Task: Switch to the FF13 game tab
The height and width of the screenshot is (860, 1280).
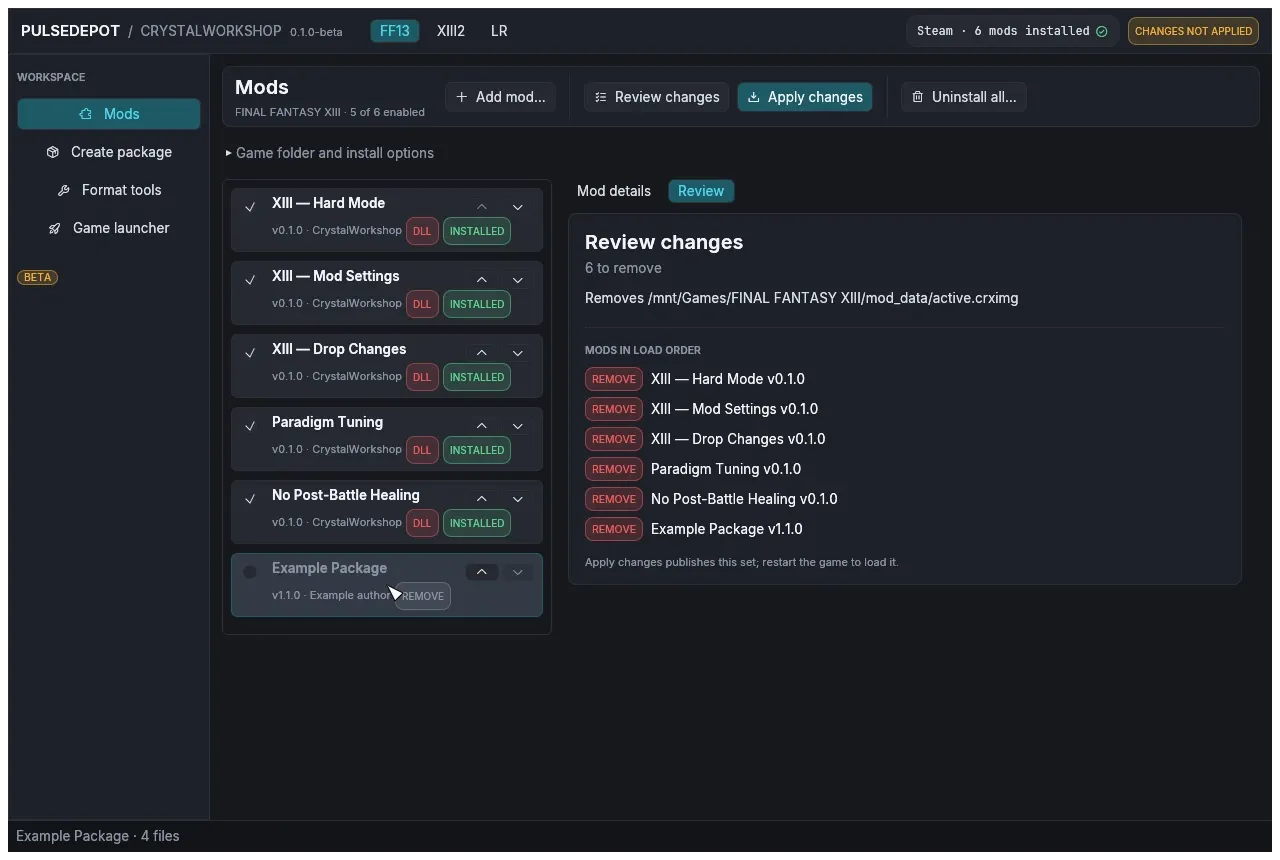Action: (395, 31)
